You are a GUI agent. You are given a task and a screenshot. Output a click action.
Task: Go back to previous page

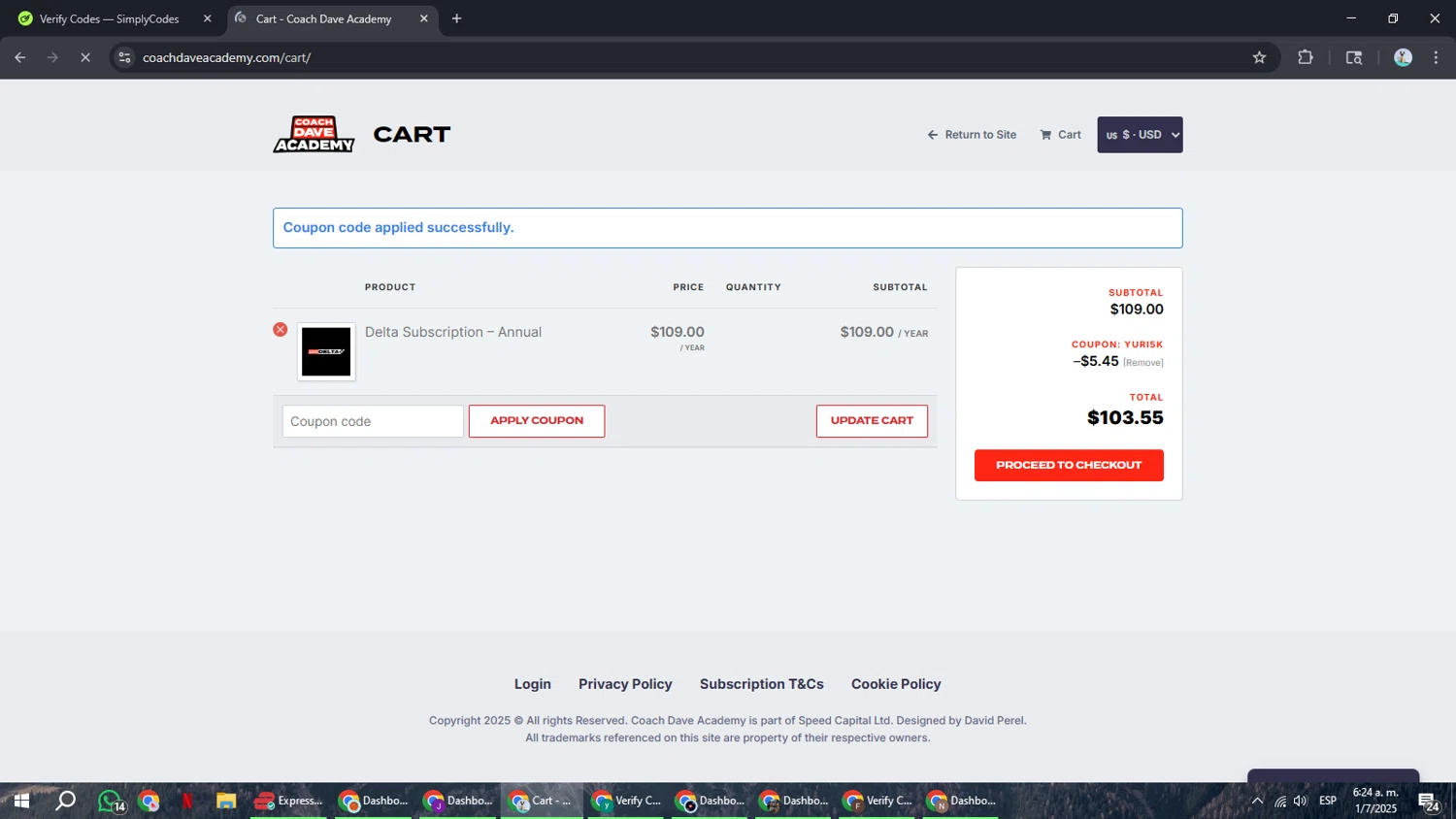pos(20,57)
